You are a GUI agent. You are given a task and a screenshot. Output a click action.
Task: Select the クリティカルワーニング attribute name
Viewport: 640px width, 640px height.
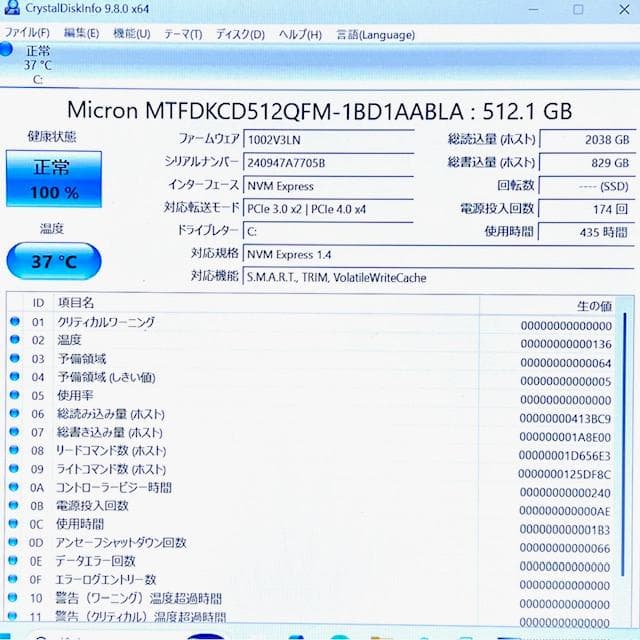106,322
